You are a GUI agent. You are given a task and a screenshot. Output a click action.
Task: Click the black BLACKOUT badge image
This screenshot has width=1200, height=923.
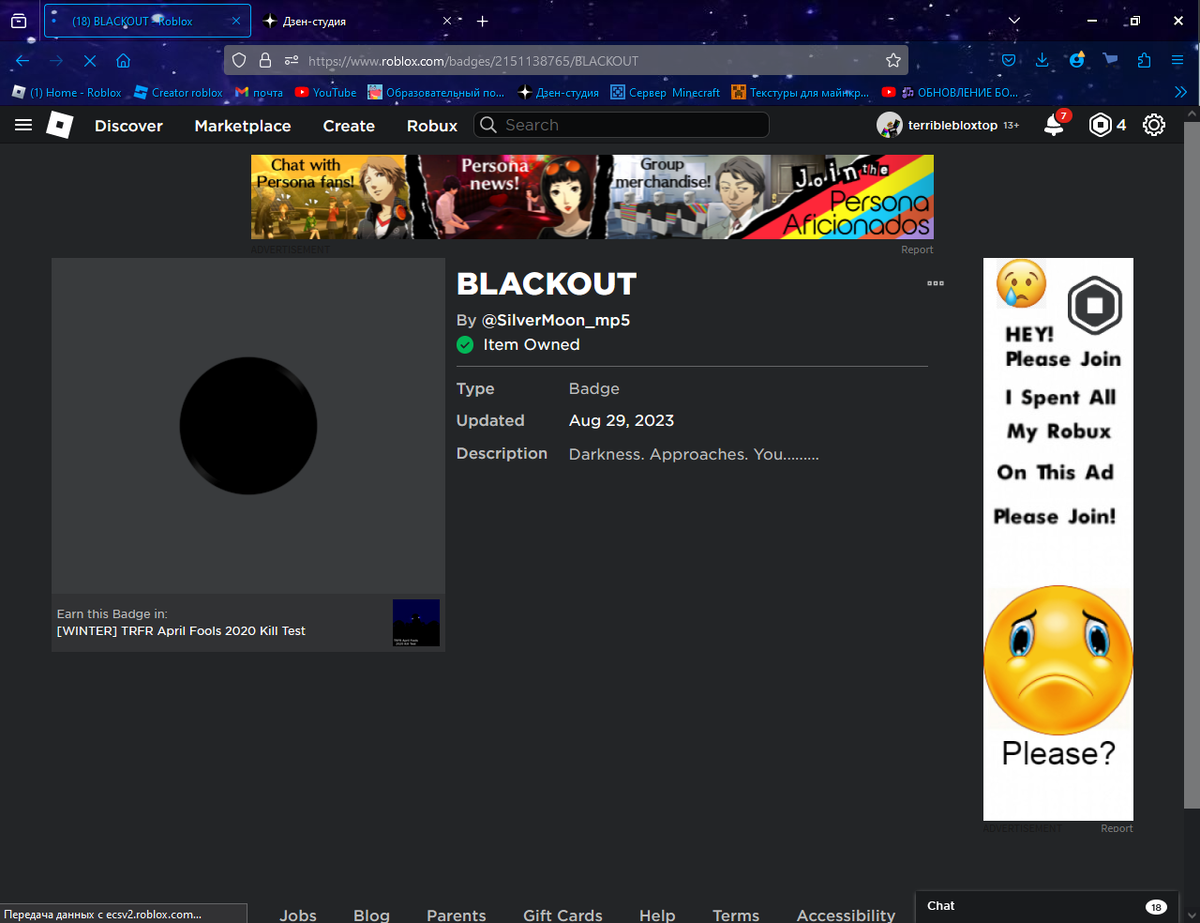click(248, 425)
